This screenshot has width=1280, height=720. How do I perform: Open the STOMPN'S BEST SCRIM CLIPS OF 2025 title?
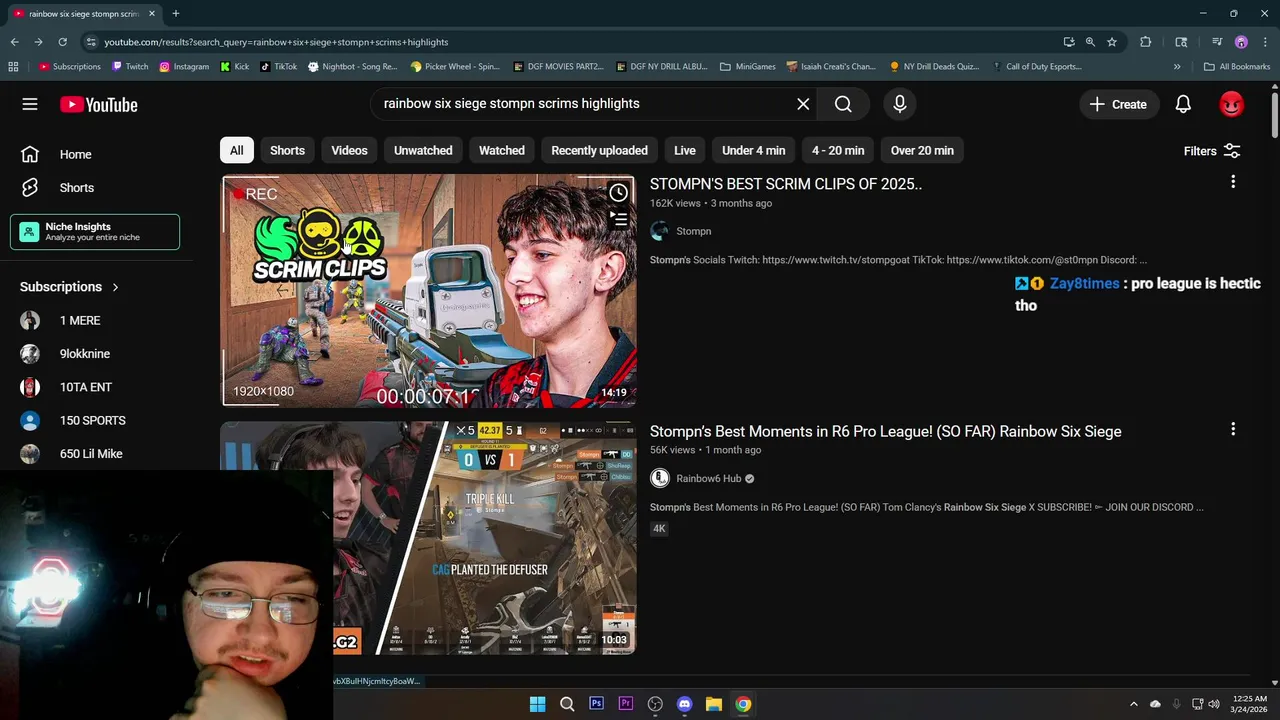tap(786, 184)
